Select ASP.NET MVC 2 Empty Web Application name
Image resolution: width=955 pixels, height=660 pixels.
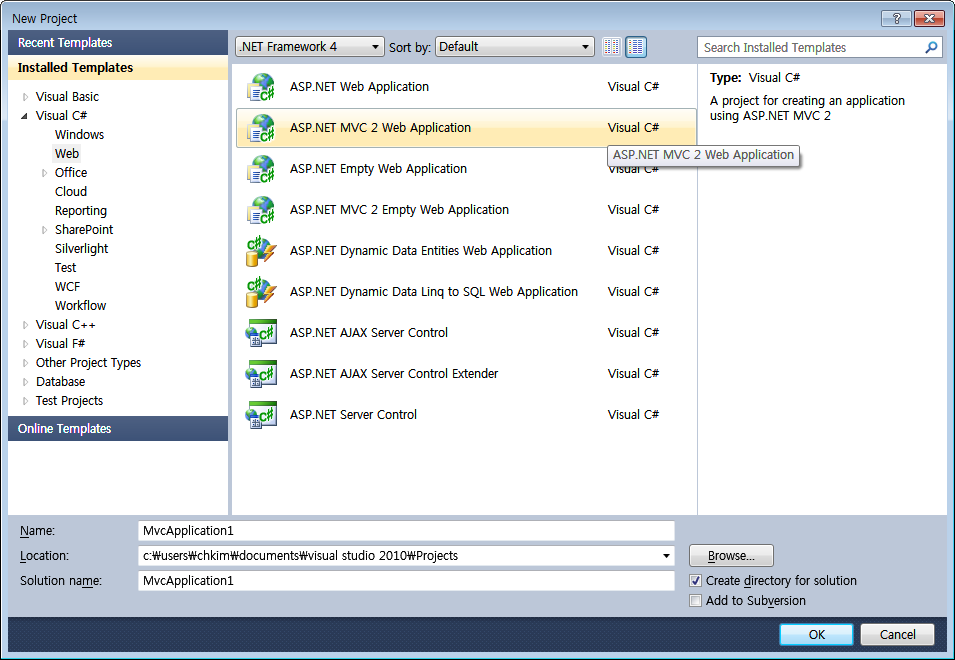click(399, 210)
